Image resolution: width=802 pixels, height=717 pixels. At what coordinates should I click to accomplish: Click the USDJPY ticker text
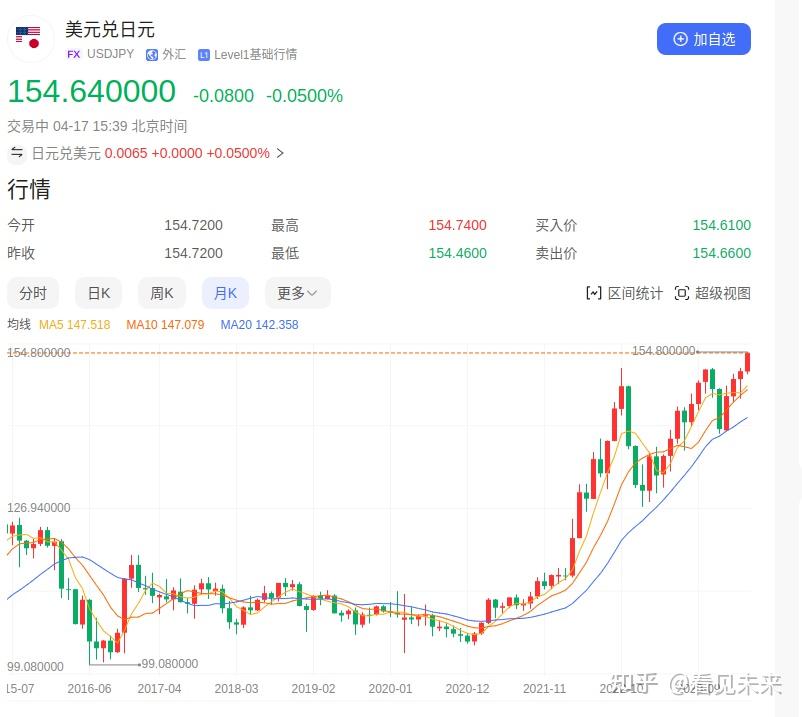(110, 54)
